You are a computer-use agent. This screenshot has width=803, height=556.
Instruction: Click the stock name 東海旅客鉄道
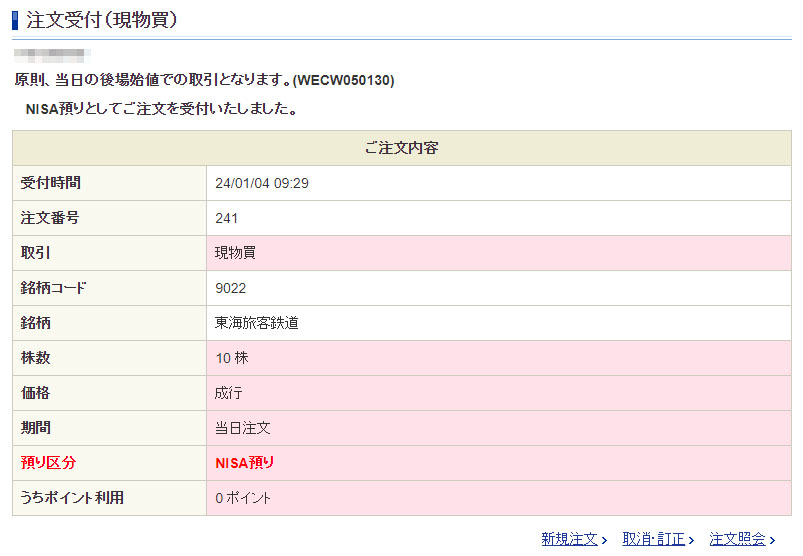(257, 323)
